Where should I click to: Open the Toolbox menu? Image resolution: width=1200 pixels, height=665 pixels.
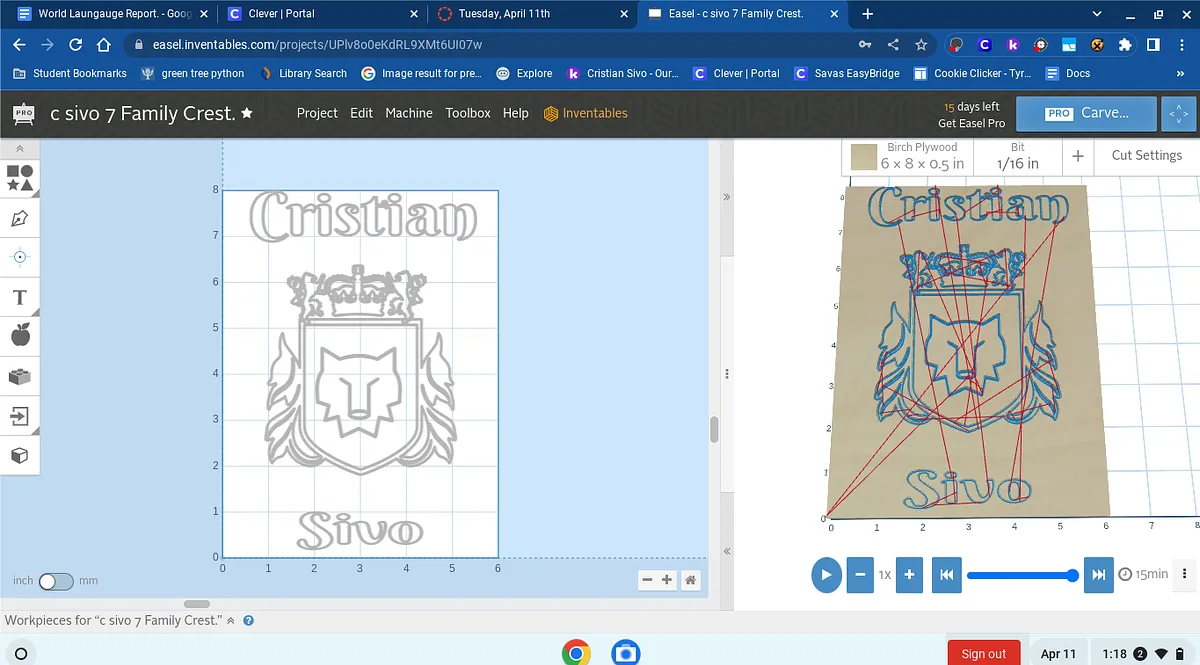click(x=468, y=113)
